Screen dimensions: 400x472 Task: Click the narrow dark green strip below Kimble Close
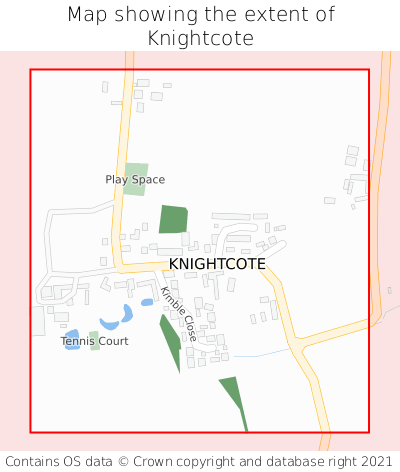(170, 343)
